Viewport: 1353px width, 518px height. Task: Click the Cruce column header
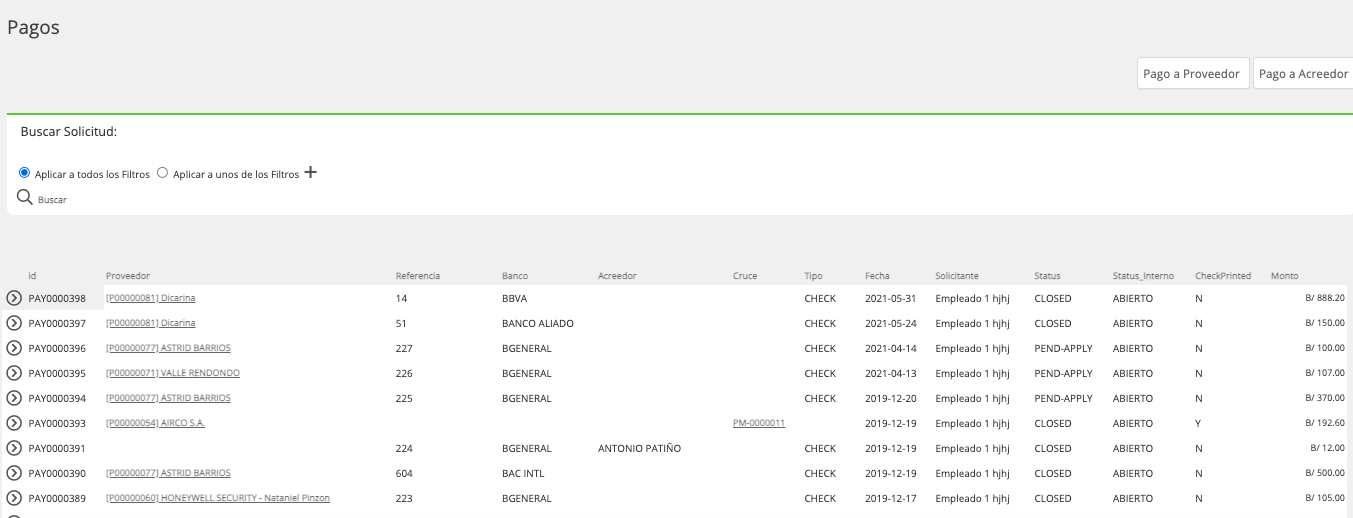click(745, 276)
